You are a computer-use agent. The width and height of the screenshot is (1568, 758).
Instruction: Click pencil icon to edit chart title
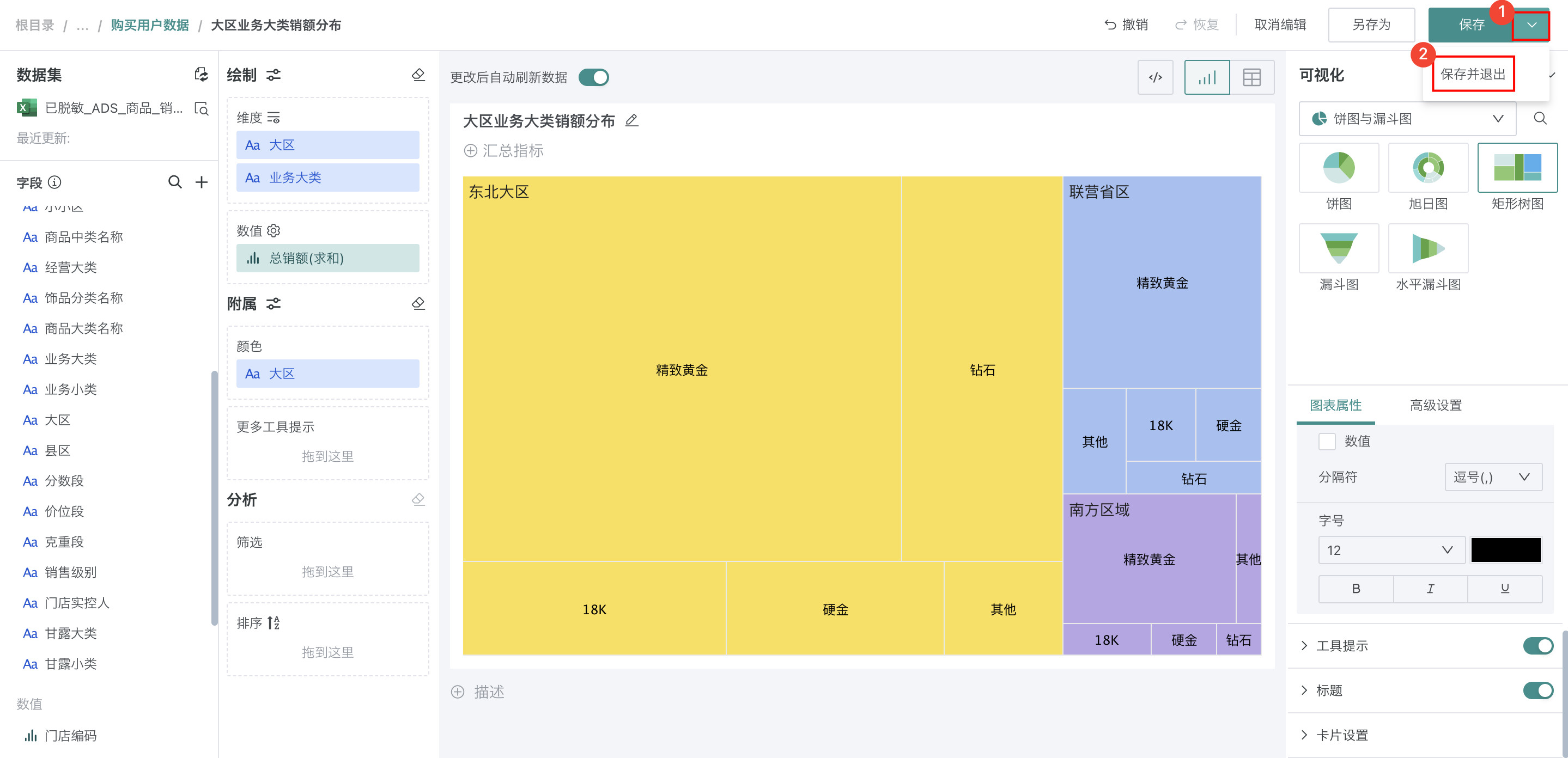click(x=632, y=120)
